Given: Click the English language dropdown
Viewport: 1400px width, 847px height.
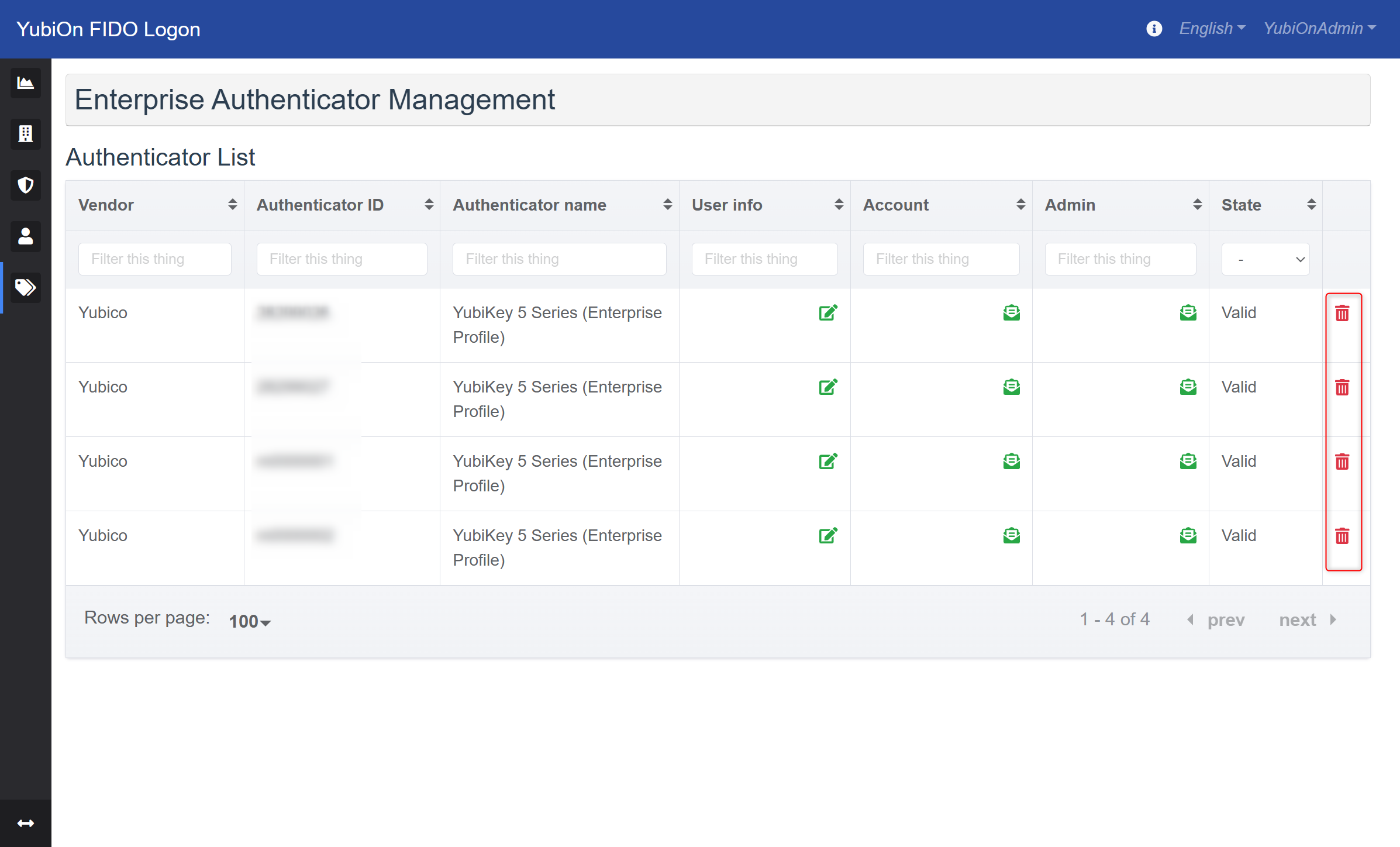Looking at the screenshot, I should point(1206,28).
